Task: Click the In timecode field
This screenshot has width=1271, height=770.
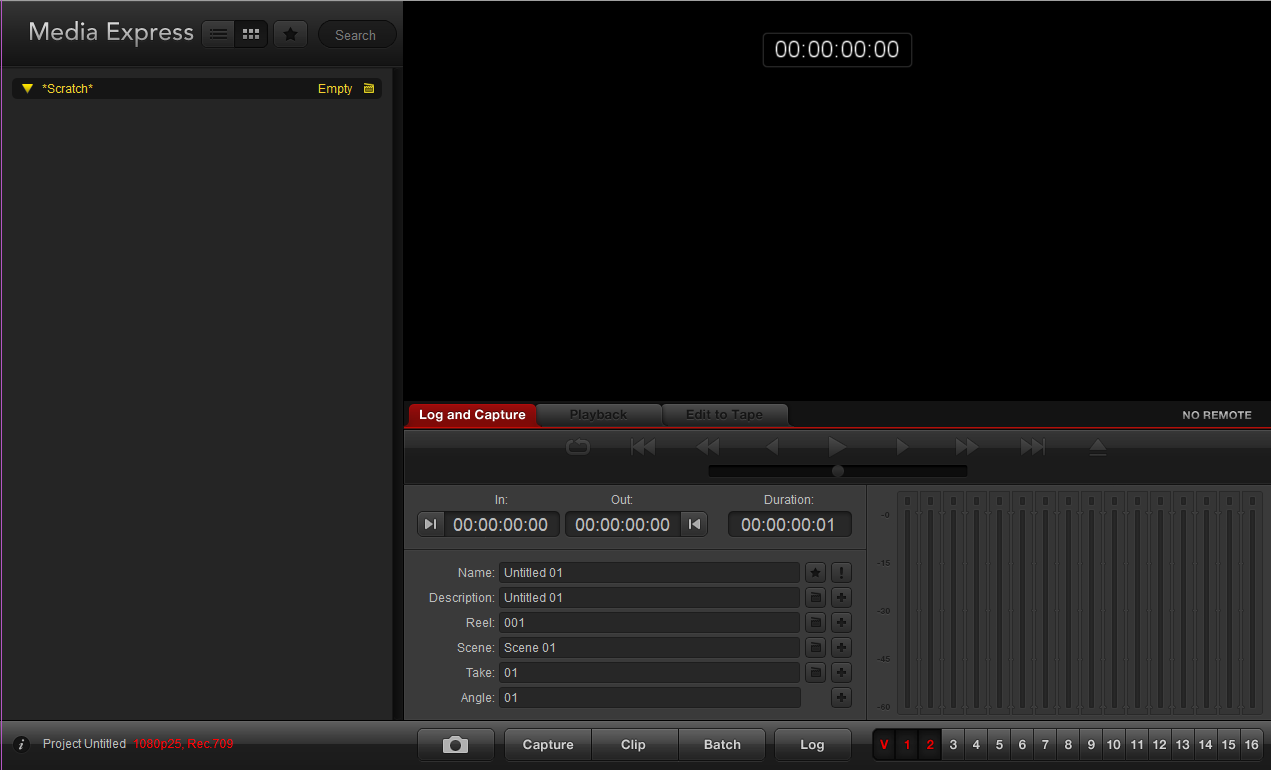Action: pos(501,524)
